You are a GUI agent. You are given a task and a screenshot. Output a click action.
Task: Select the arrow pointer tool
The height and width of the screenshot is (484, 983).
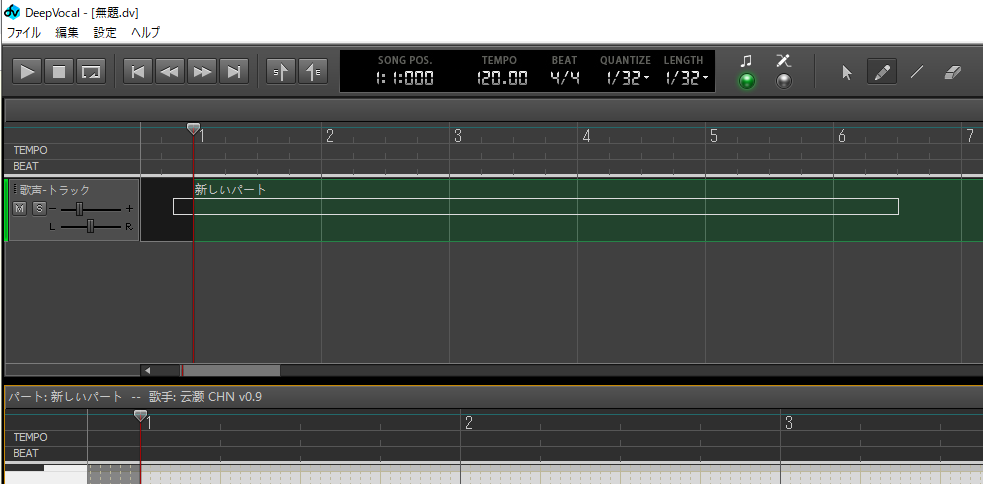tap(846, 72)
